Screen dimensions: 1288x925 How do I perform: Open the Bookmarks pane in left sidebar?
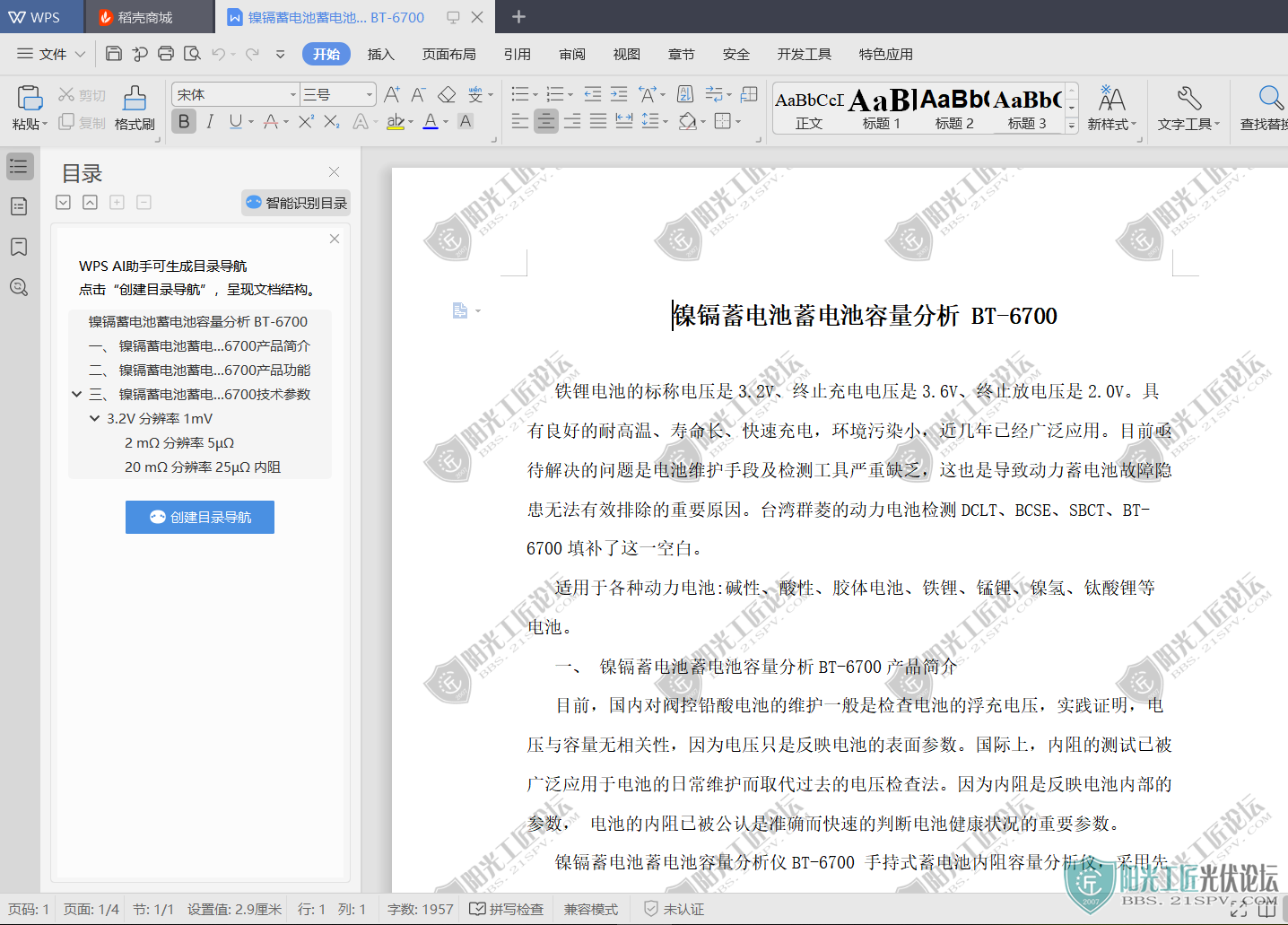point(19,247)
